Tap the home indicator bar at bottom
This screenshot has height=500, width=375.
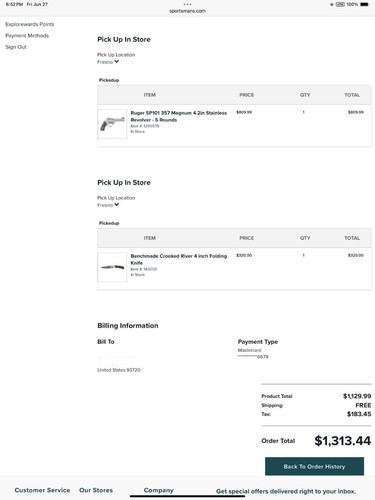pyautogui.click(x=187, y=496)
